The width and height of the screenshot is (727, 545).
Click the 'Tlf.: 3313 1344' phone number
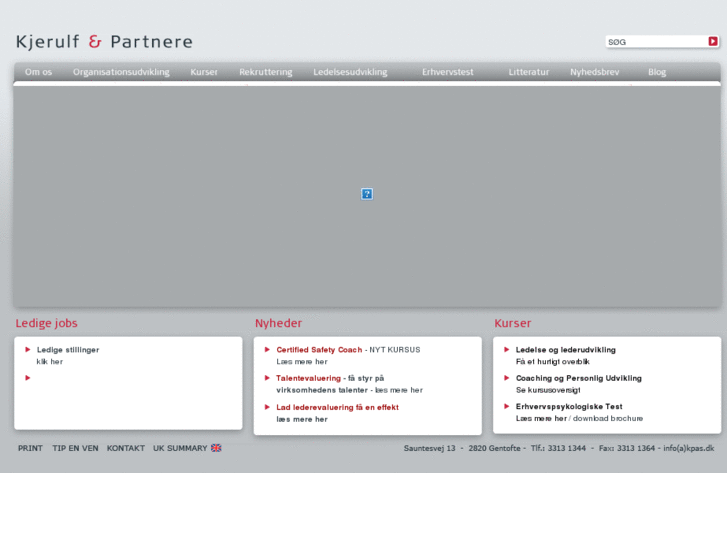point(558,448)
